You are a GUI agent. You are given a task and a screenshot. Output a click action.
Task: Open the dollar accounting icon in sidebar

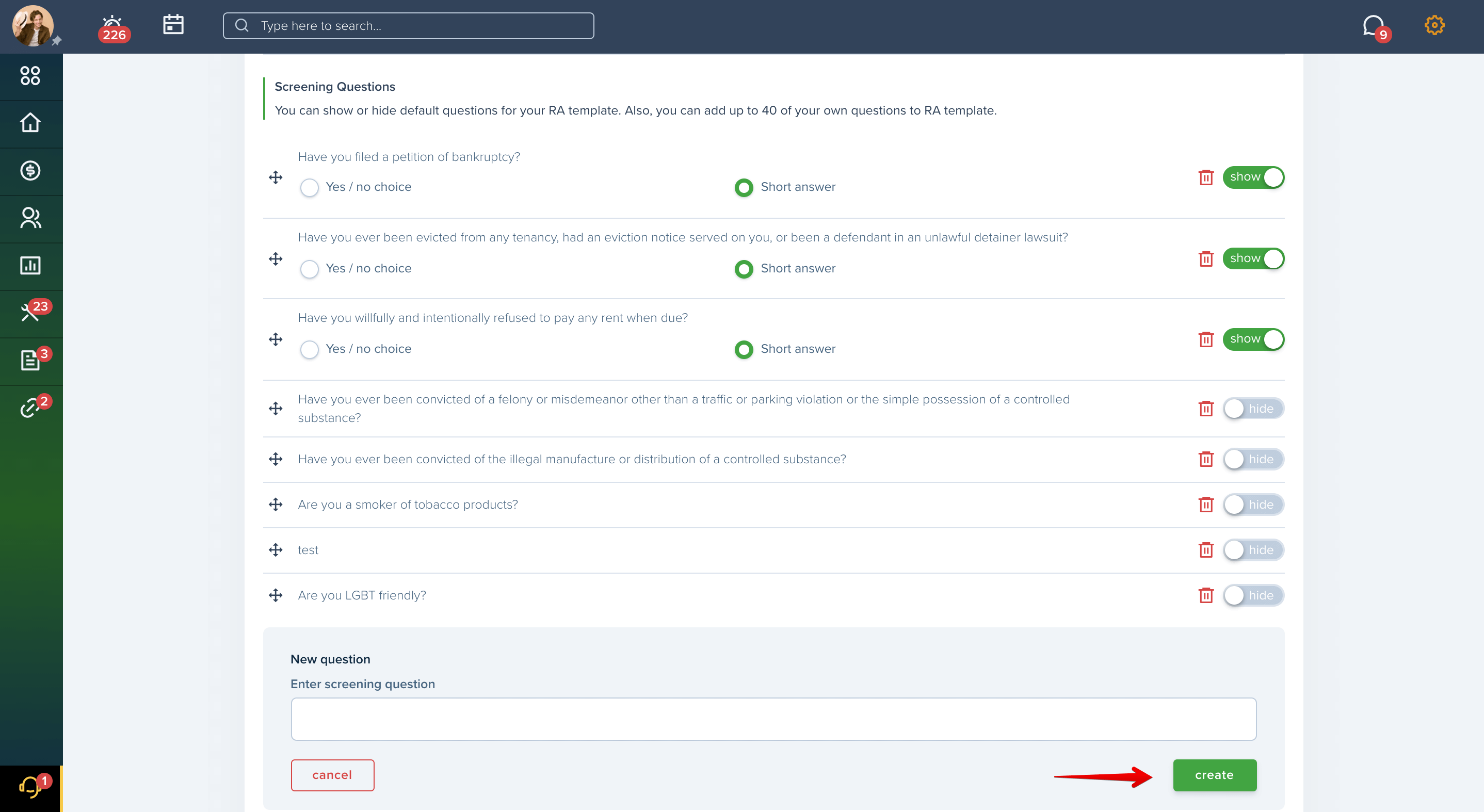(x=30, y=170)
